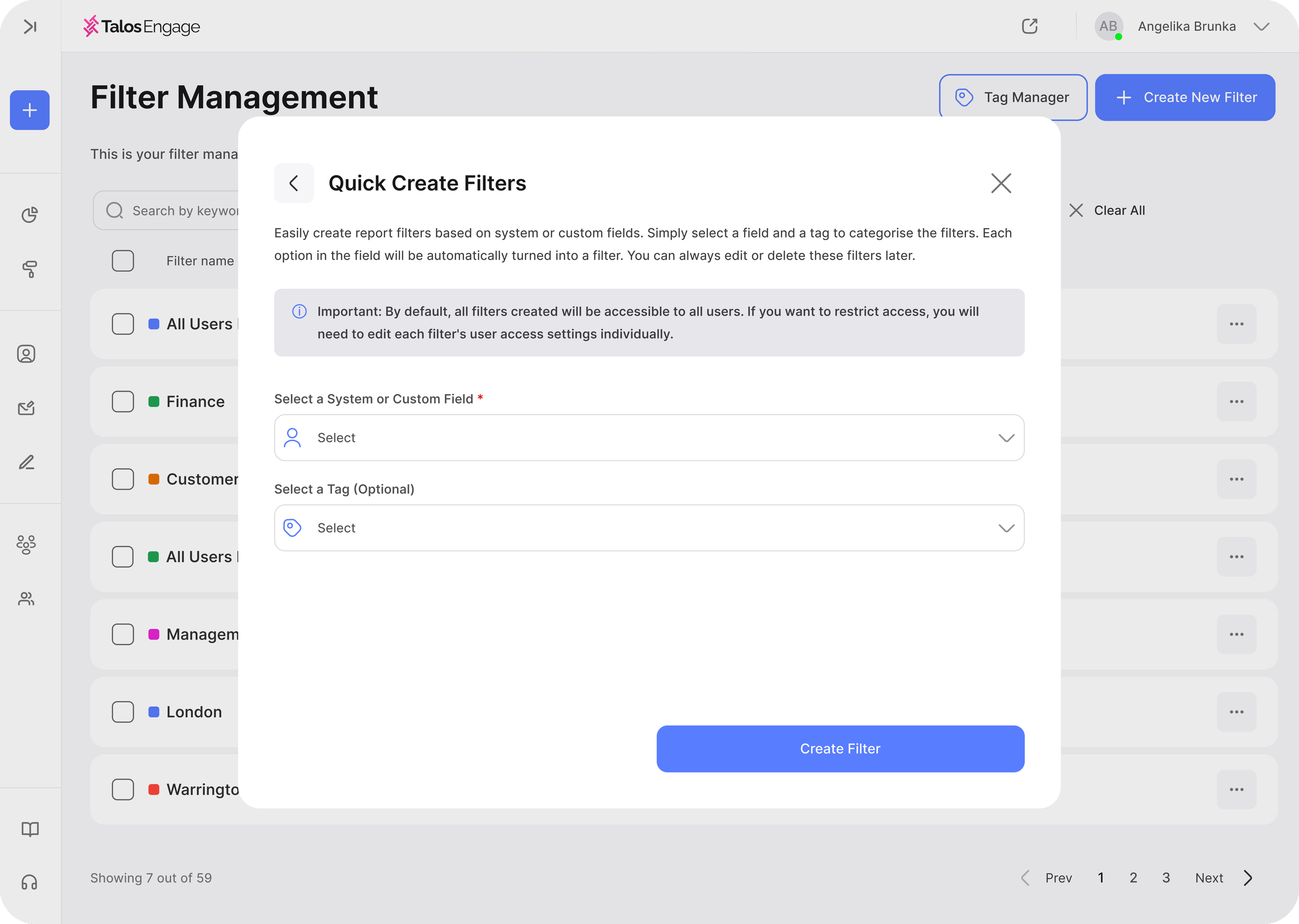
Task: Close the Quick Create Filters dialog
Action: [x=1001, y=183]
